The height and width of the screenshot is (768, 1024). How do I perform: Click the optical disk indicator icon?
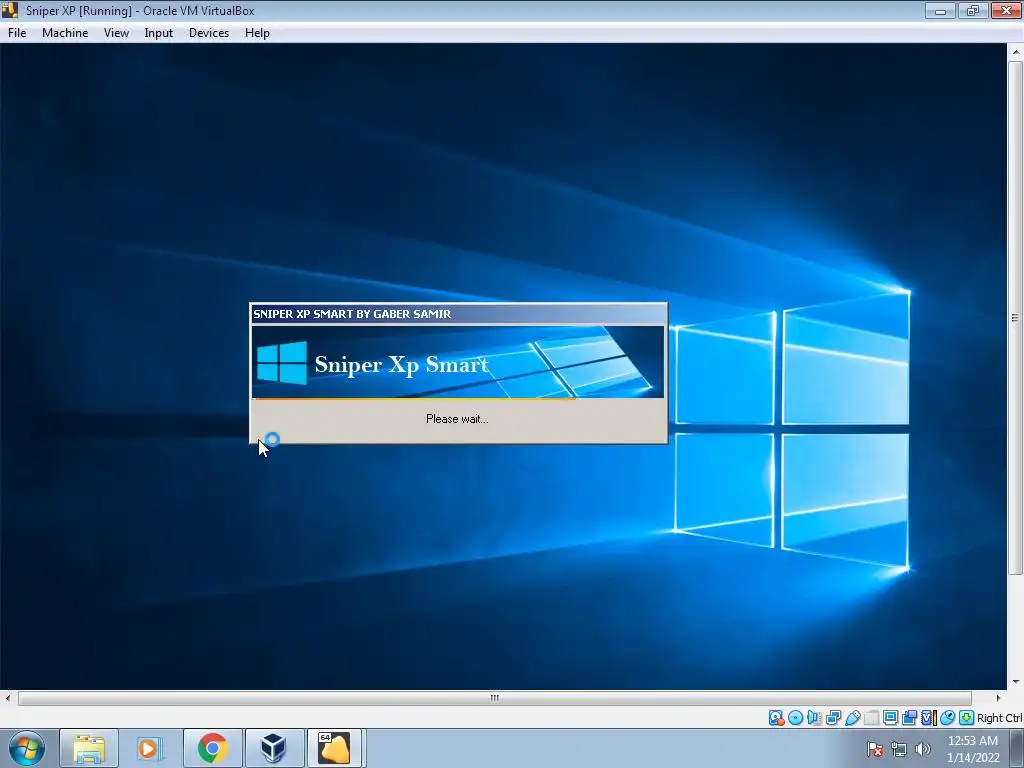[x=795, y=718]
